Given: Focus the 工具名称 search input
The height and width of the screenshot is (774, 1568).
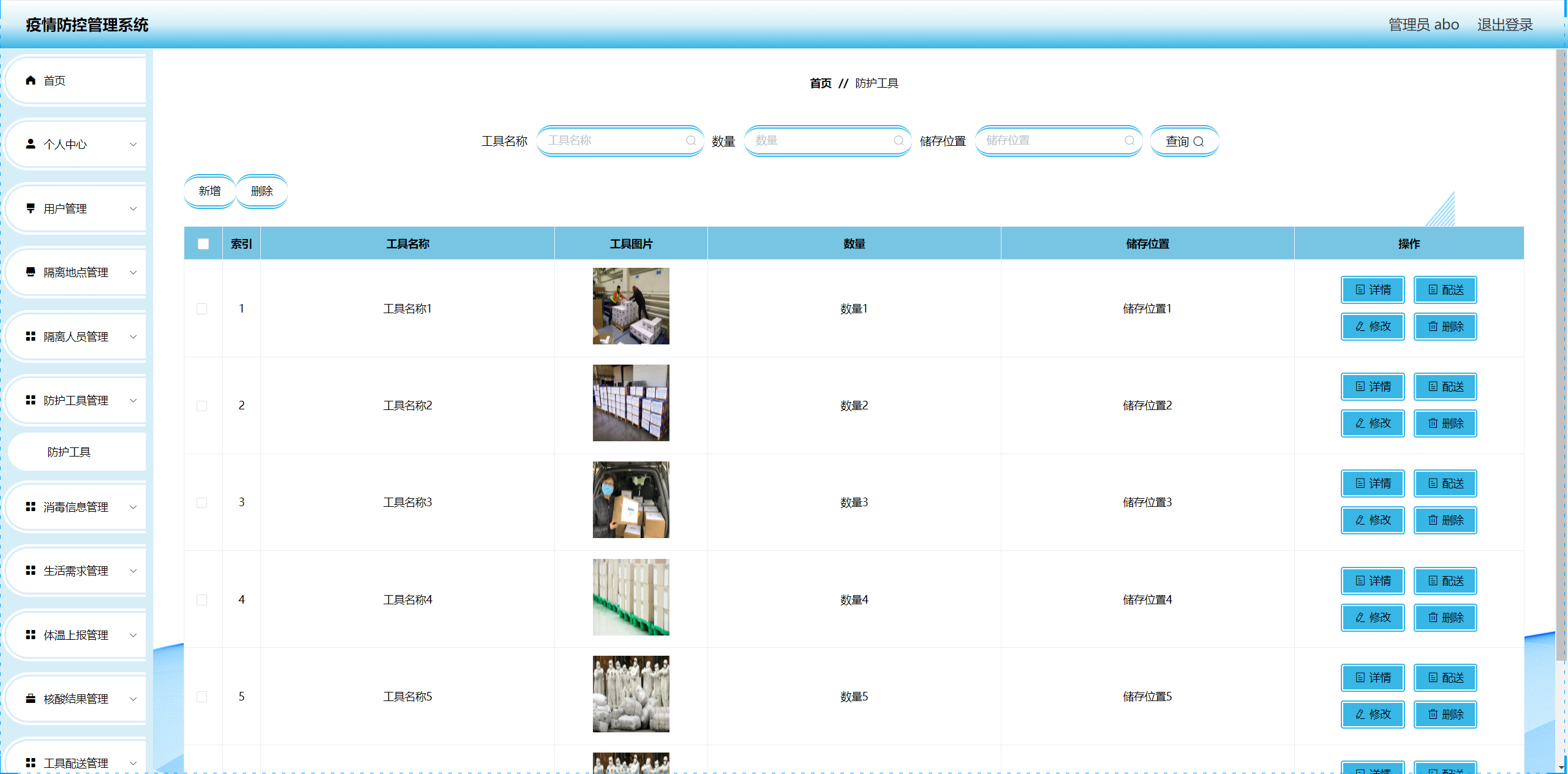Looking at the screenshot, I should coord(620,140).
